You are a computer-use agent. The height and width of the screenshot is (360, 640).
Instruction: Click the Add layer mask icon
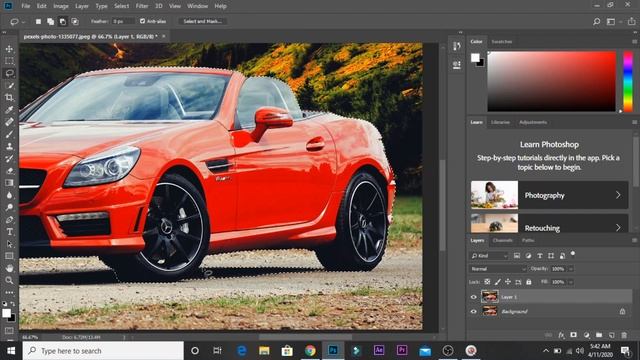(573, 335)
